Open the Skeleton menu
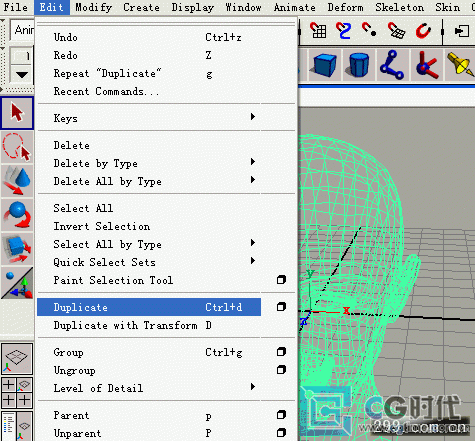Viewport: 475px width, 441px height. [x=400, y=7]
